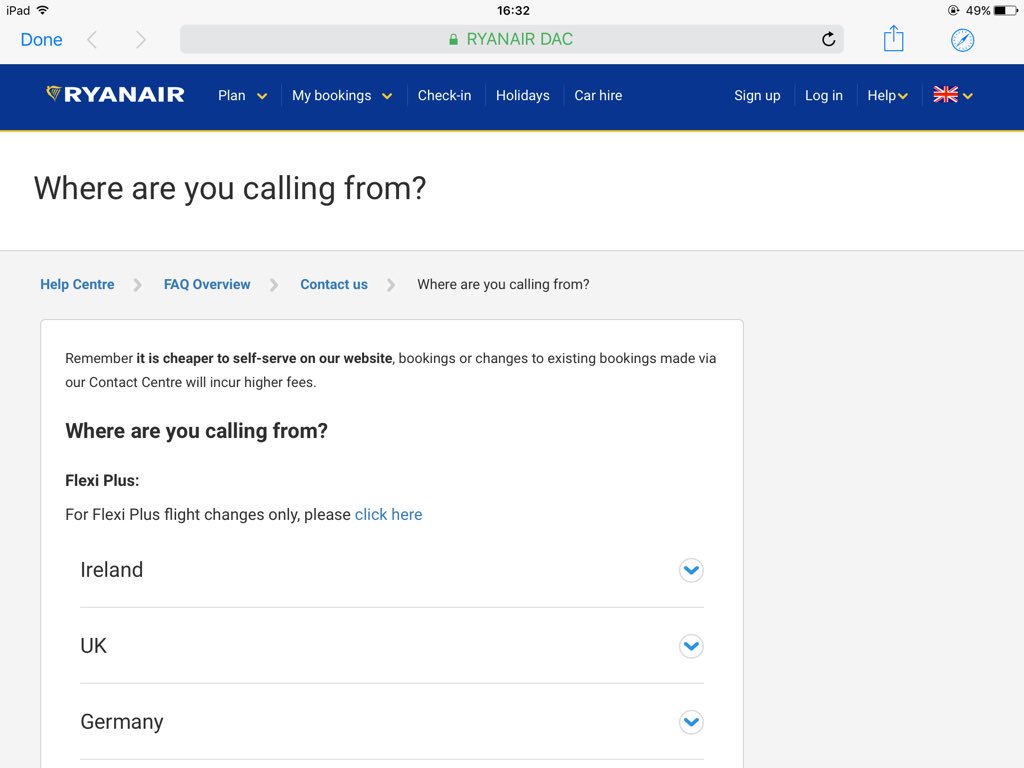Tap the Done button in Safari
1024x768 pixels.
[x=41, y=40]
